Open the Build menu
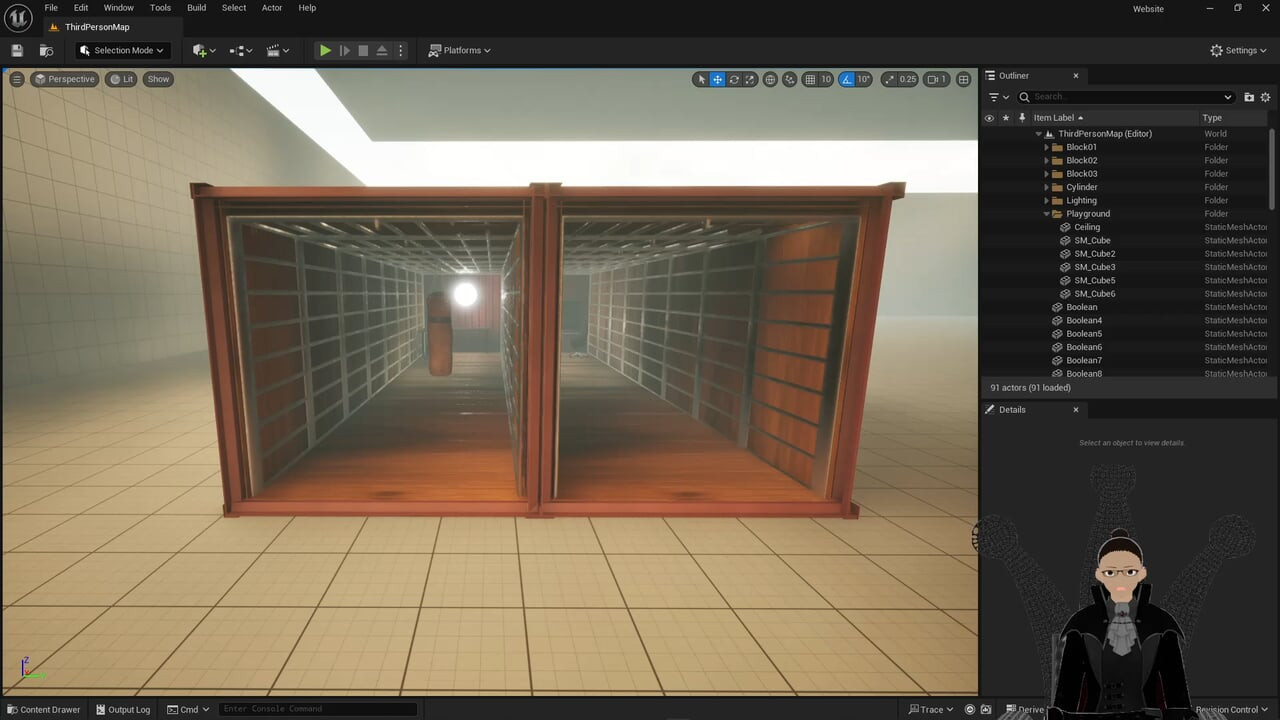Viewport: 1280px width, 720px height. click(x=196, y=8)
